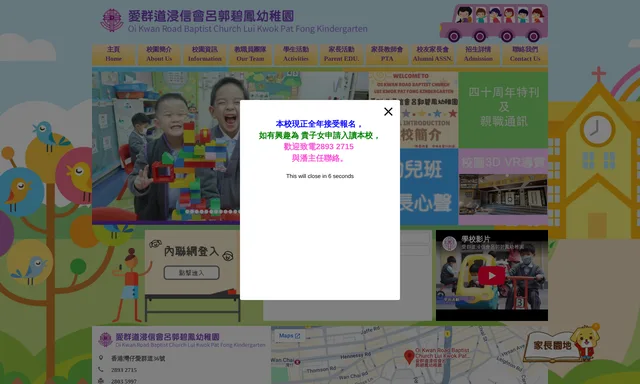Click the red location pin on map

(x=409, y=357)
